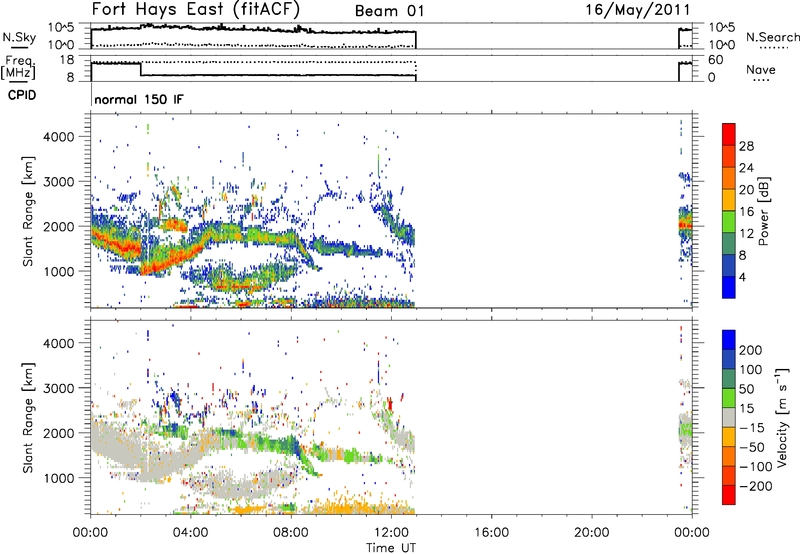Viewport: 800px width, 554px height.
Task: Click the '04:00' time tick label
Action: 190,533
